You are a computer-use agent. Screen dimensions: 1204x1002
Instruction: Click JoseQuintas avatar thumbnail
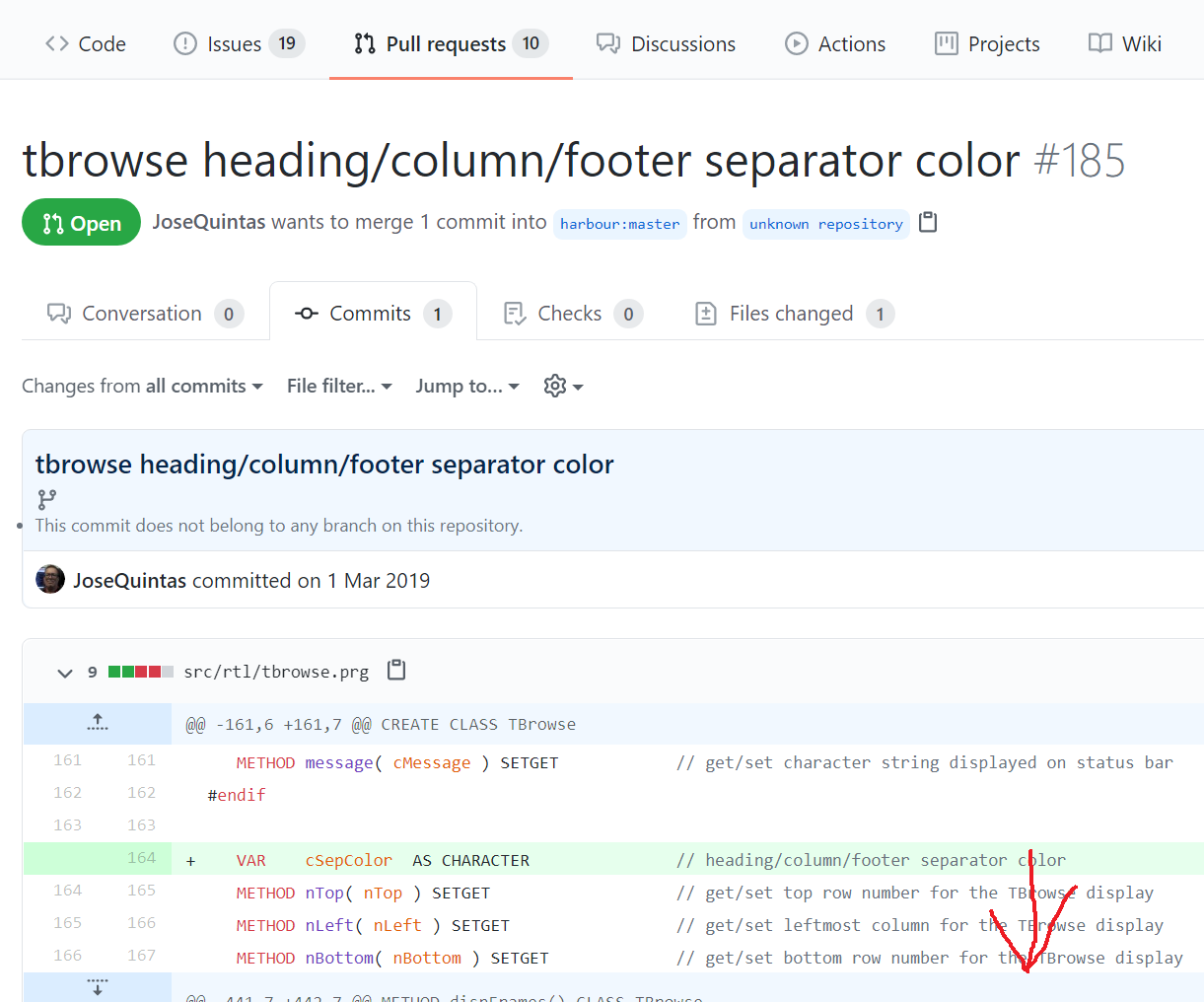(50, 580)
